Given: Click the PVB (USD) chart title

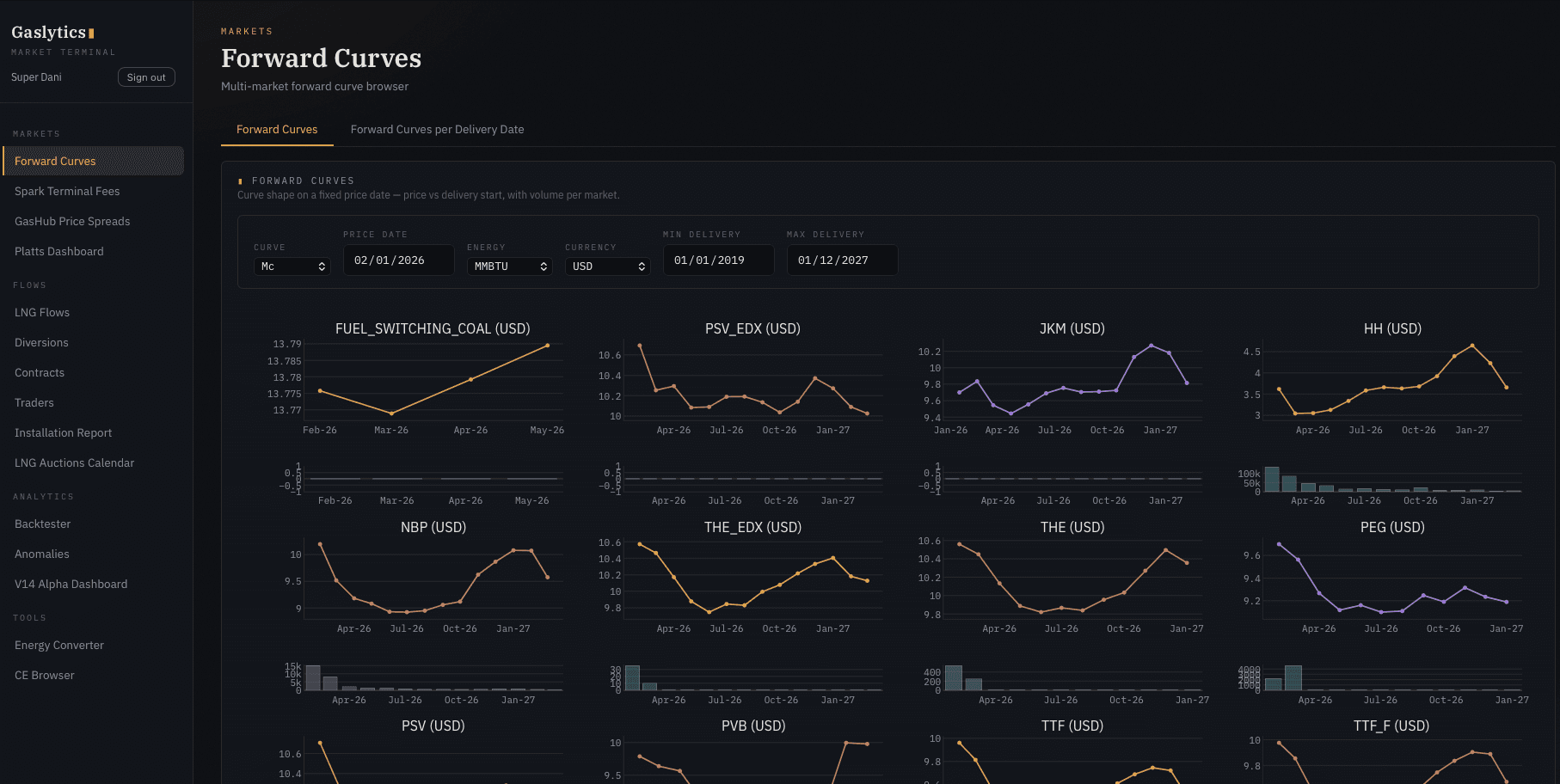Looking at the screenshot, I should tap(753, 726).
